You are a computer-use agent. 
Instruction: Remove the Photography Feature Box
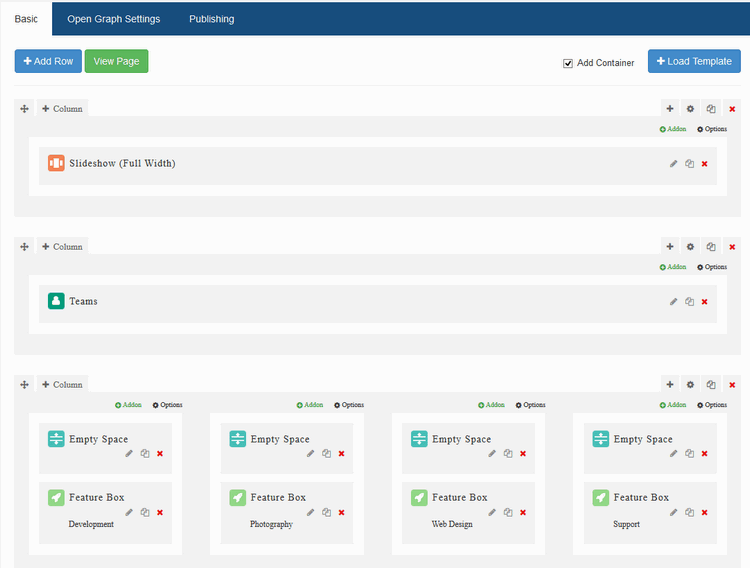click(x=341, y=512)
